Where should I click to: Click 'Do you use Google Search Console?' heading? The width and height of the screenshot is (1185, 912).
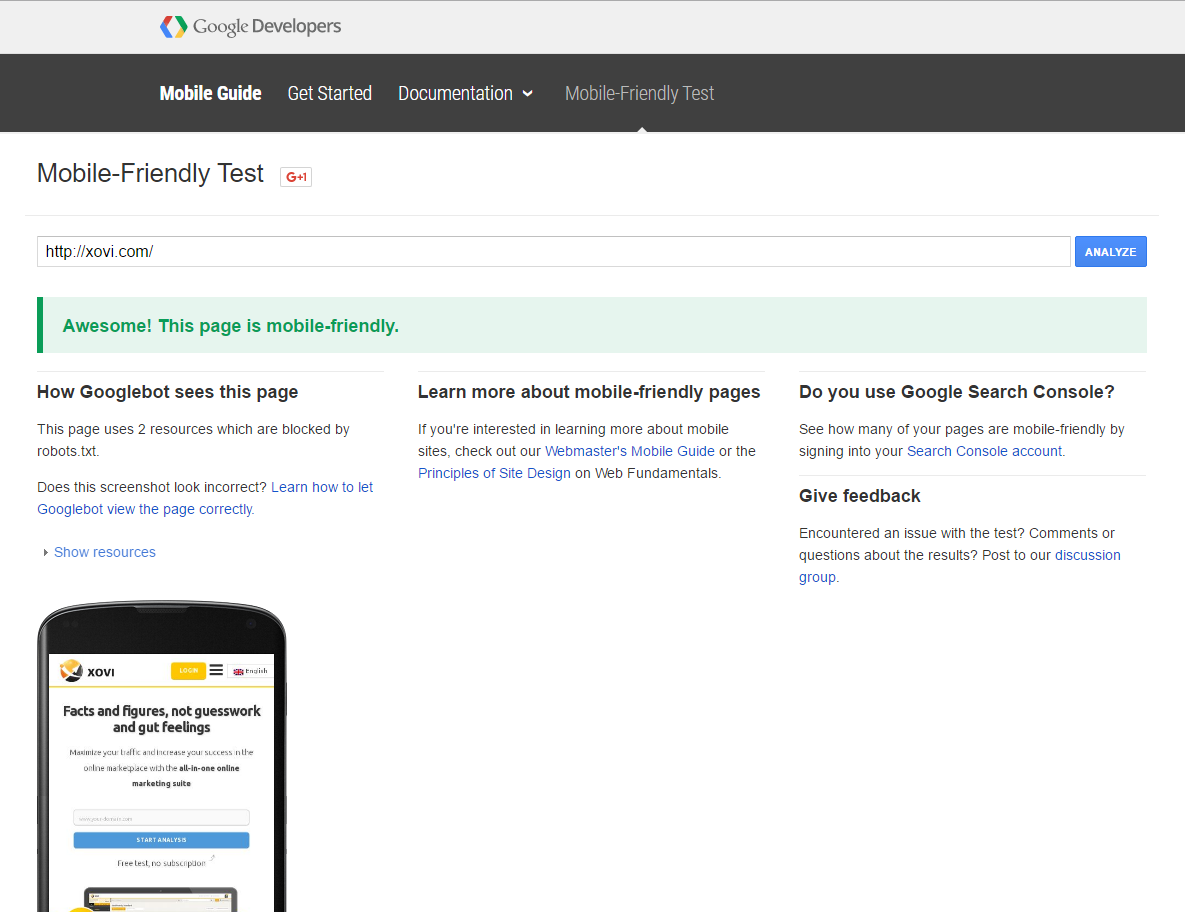[x=957, y=391]
